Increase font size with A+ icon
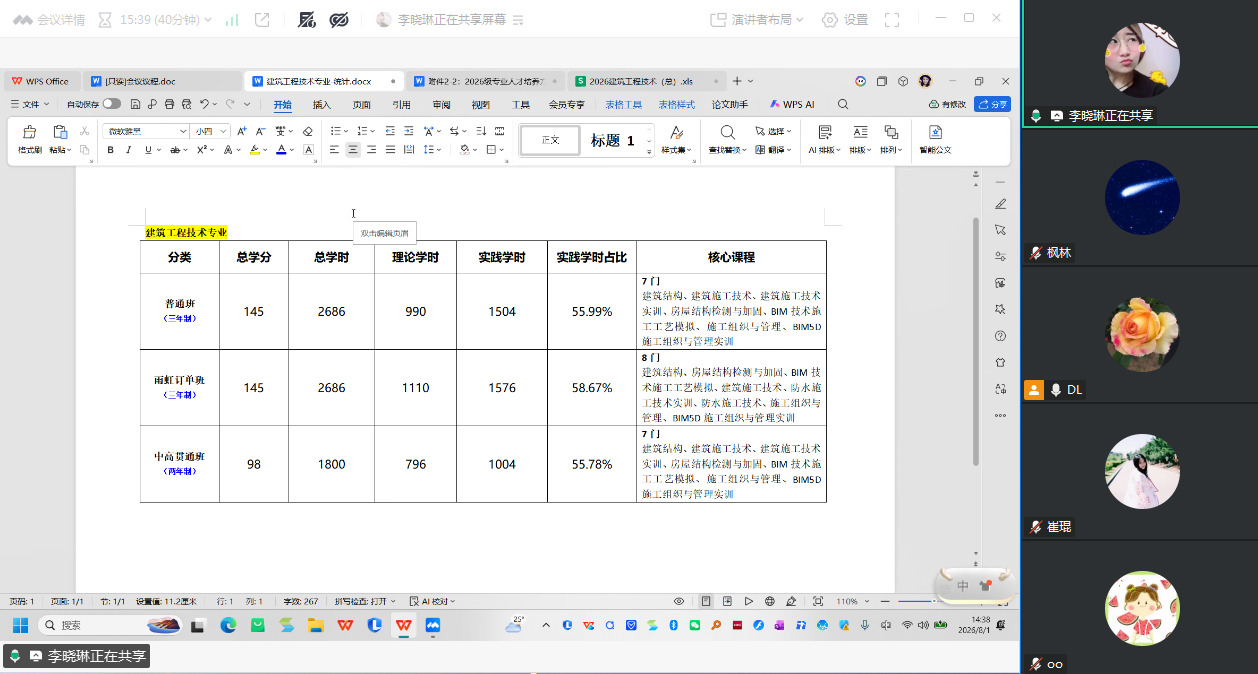Image resolution: width=1258 pixels, height=674 pixels. (x=243, y=131)
